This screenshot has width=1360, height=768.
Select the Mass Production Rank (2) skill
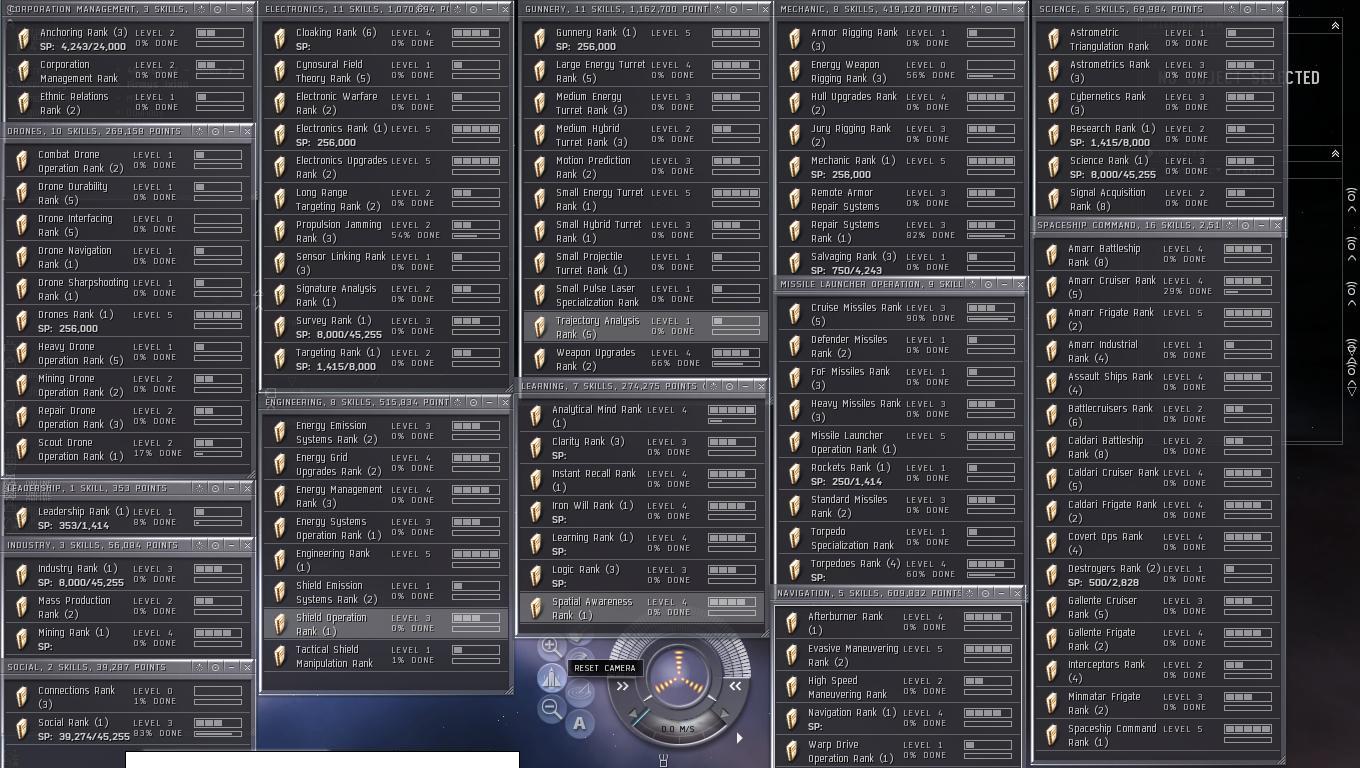(128, 607)
